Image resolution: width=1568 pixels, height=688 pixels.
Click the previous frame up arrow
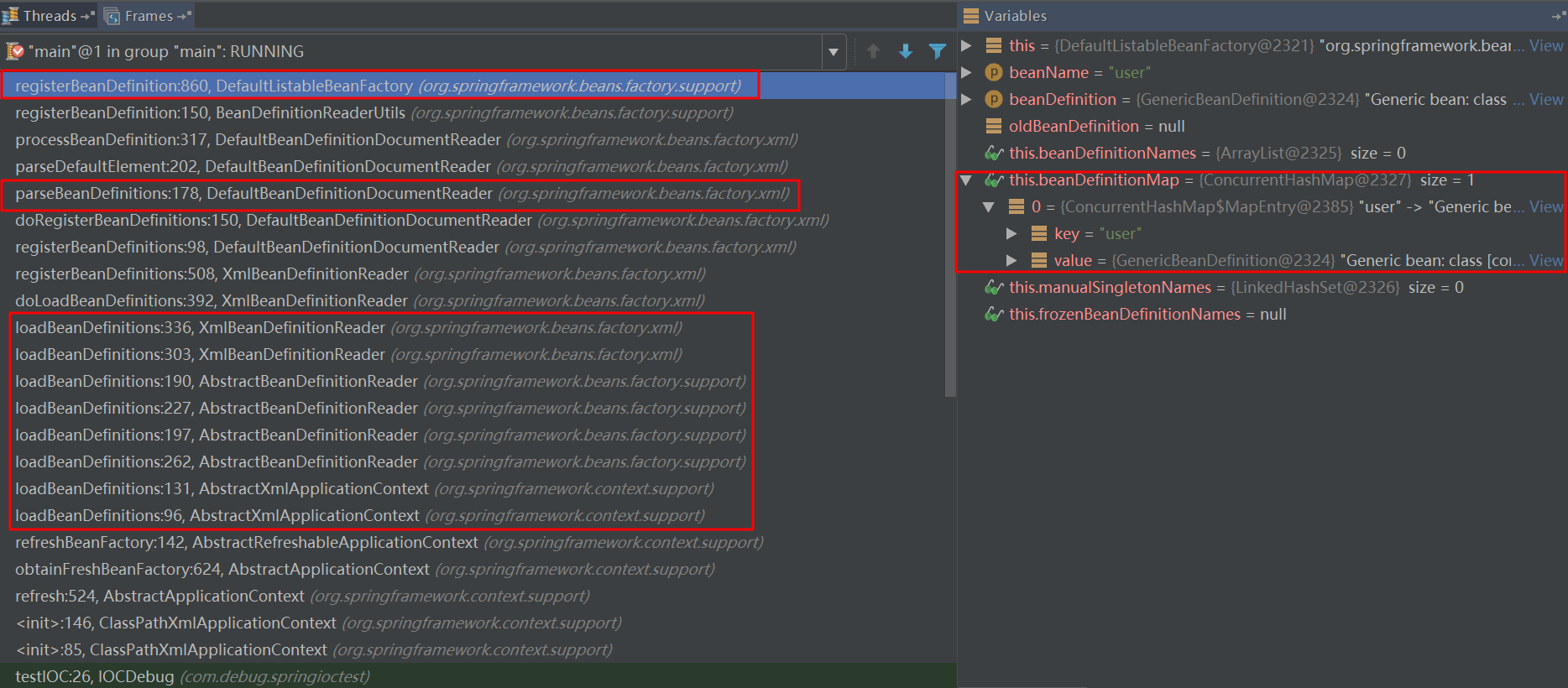[873, 51]
